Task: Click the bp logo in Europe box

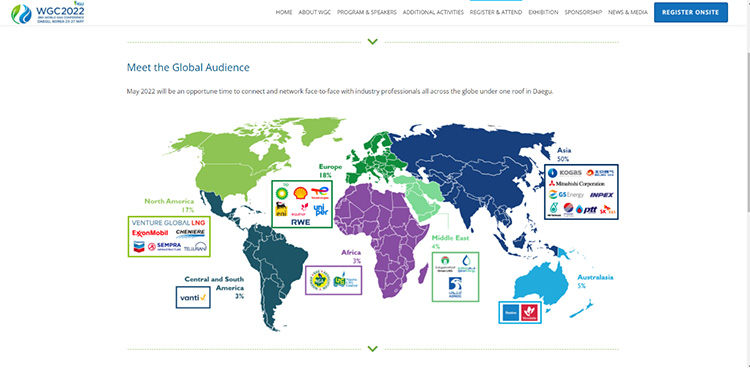Action: point(282,192)
